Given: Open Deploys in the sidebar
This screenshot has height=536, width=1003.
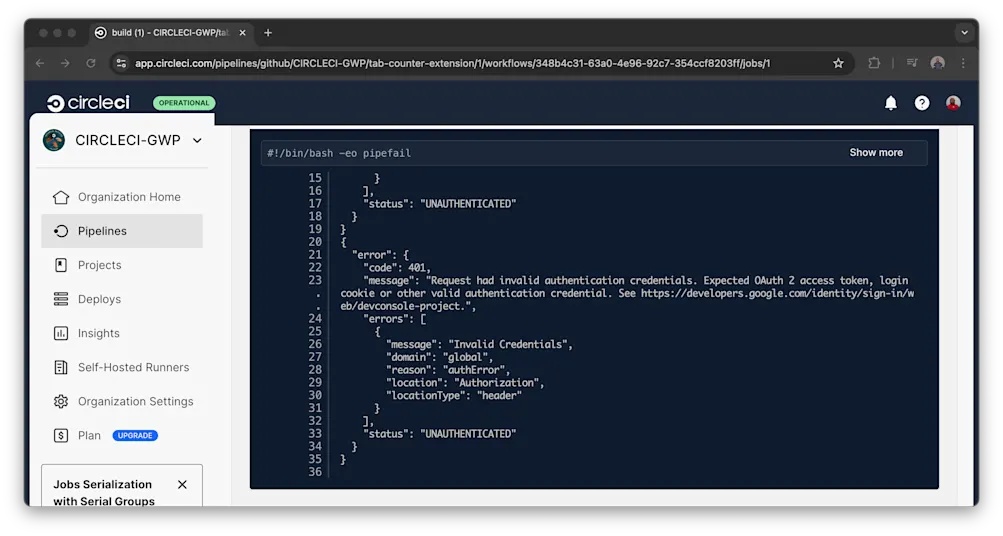Looking at the screenshot, I should click(x=122, y=299).
